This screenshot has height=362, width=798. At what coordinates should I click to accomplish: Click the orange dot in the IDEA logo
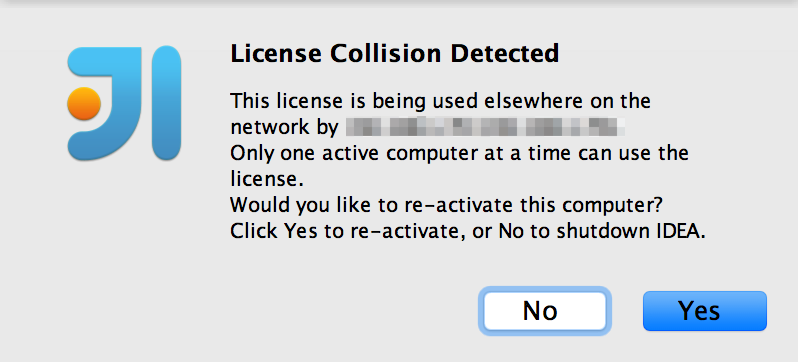click(84, 103)
